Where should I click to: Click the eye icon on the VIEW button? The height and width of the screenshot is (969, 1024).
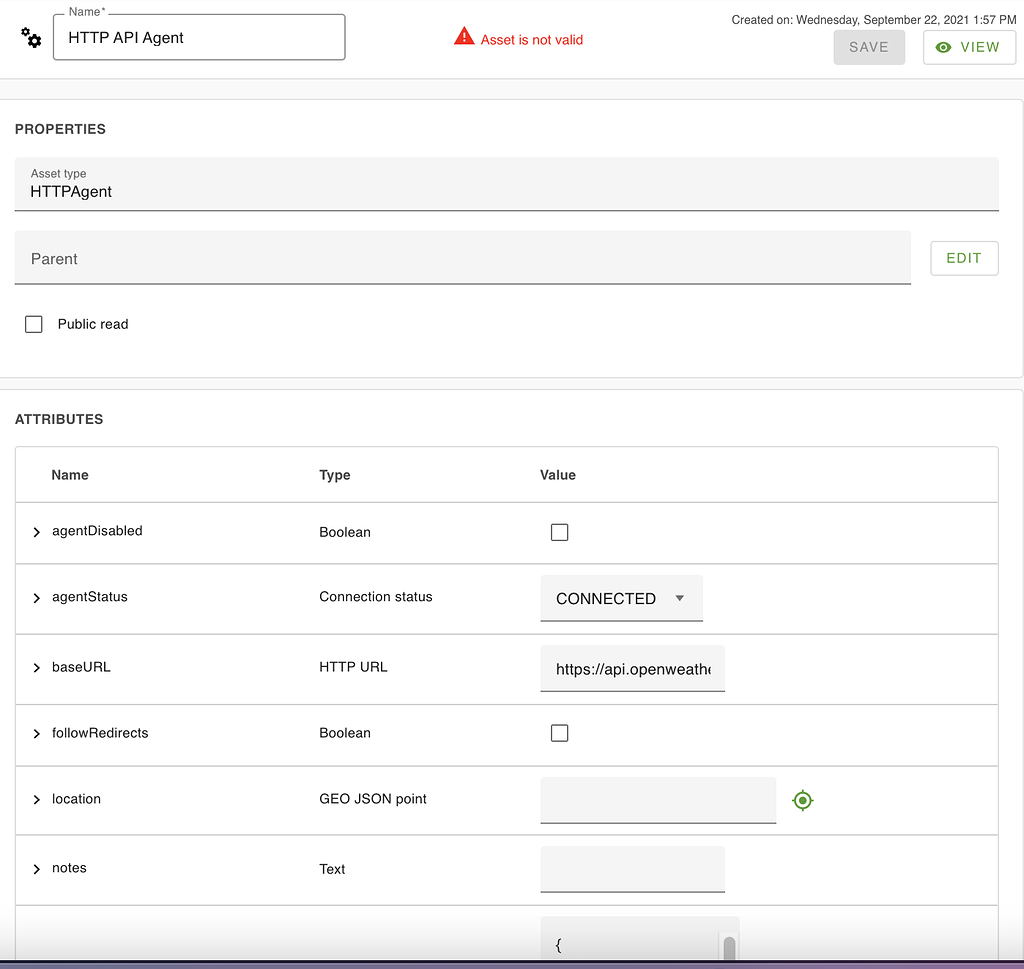point(941,47)
